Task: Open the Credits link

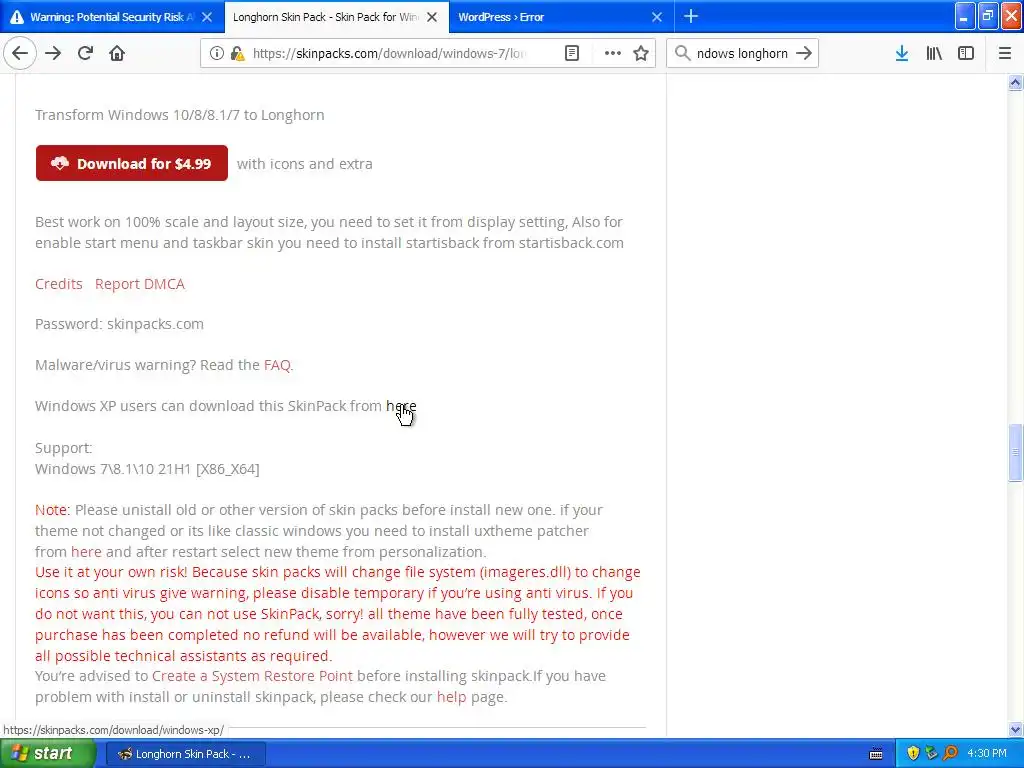Action: click(x=59, y=284)
